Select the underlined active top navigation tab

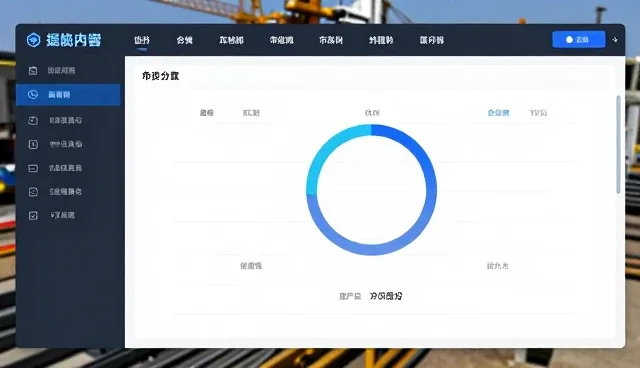[142, 40]
